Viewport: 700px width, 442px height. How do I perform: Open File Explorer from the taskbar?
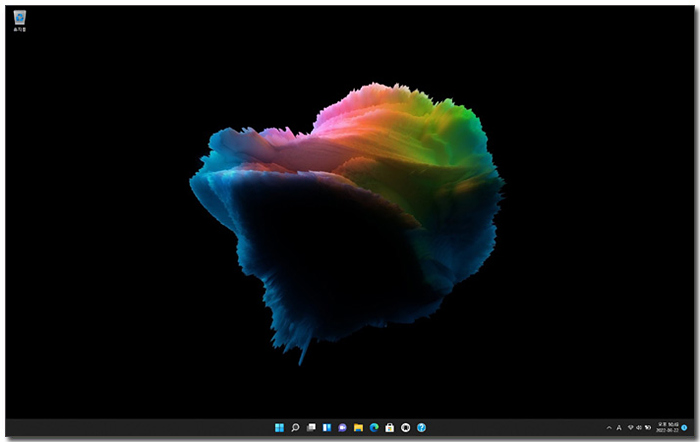[358, 427]
